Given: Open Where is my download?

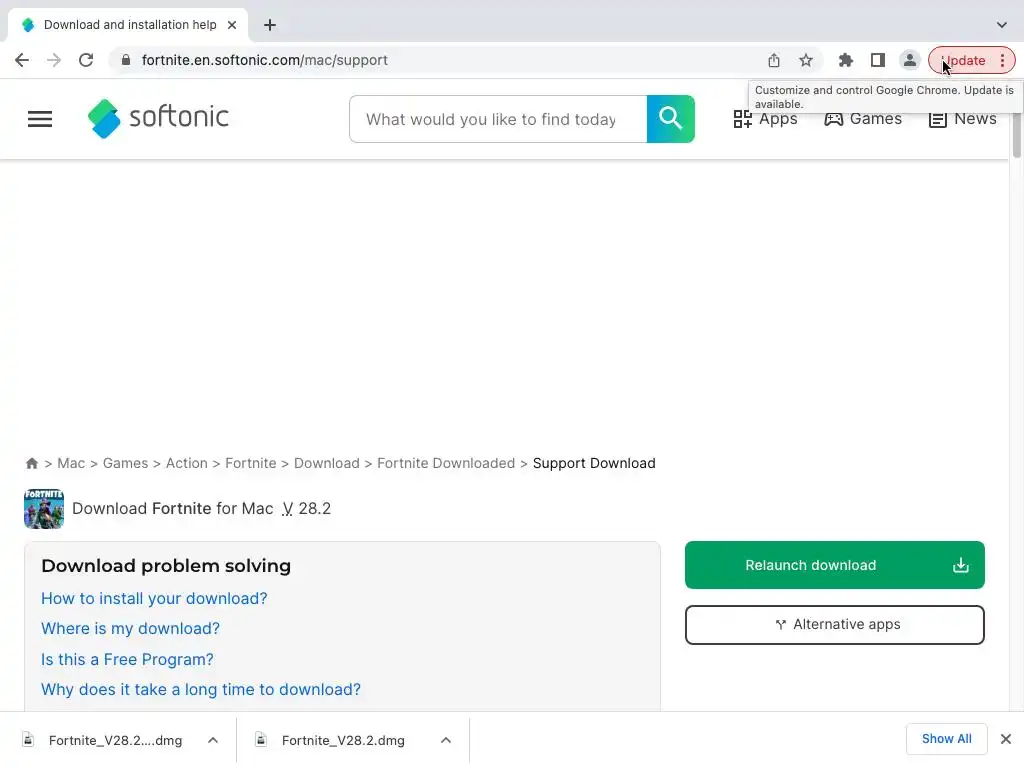Looking at the screenshot, I should click(131, 628).
